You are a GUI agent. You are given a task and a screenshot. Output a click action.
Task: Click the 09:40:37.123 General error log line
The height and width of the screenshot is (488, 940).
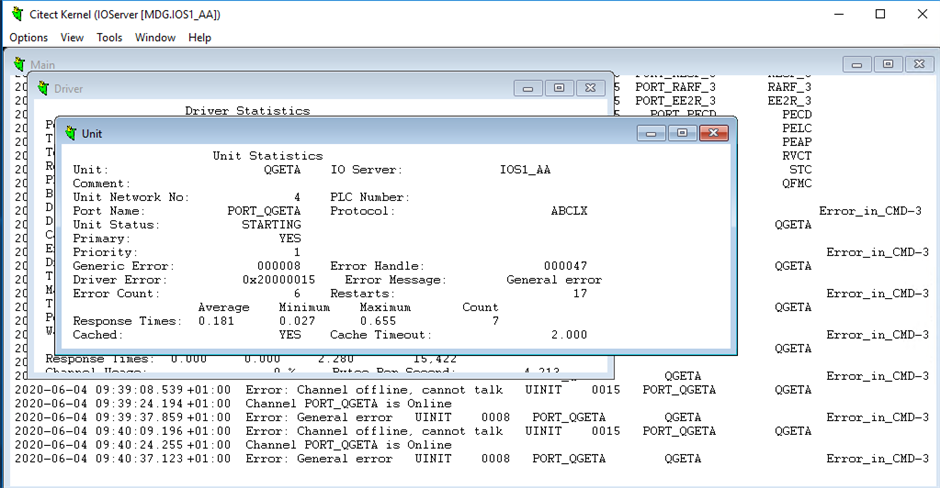pos(471,459)
